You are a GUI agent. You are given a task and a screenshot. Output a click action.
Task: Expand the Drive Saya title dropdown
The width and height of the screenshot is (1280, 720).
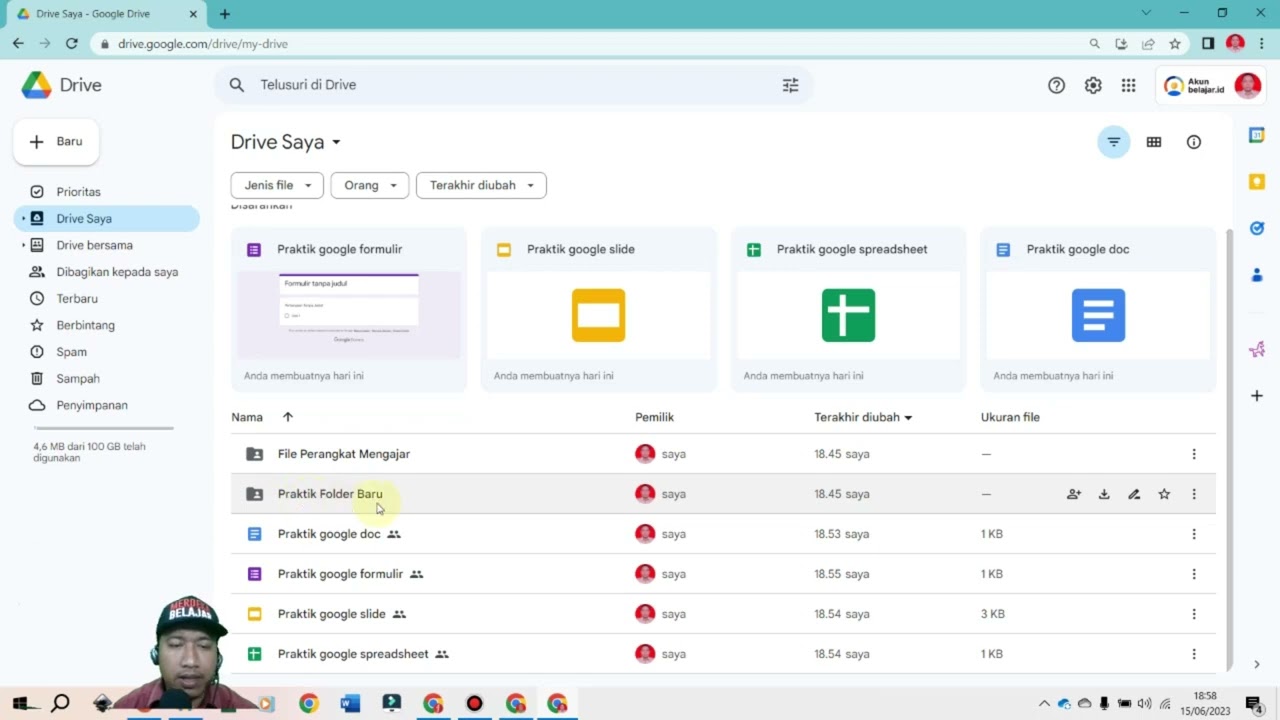[336, 143]
